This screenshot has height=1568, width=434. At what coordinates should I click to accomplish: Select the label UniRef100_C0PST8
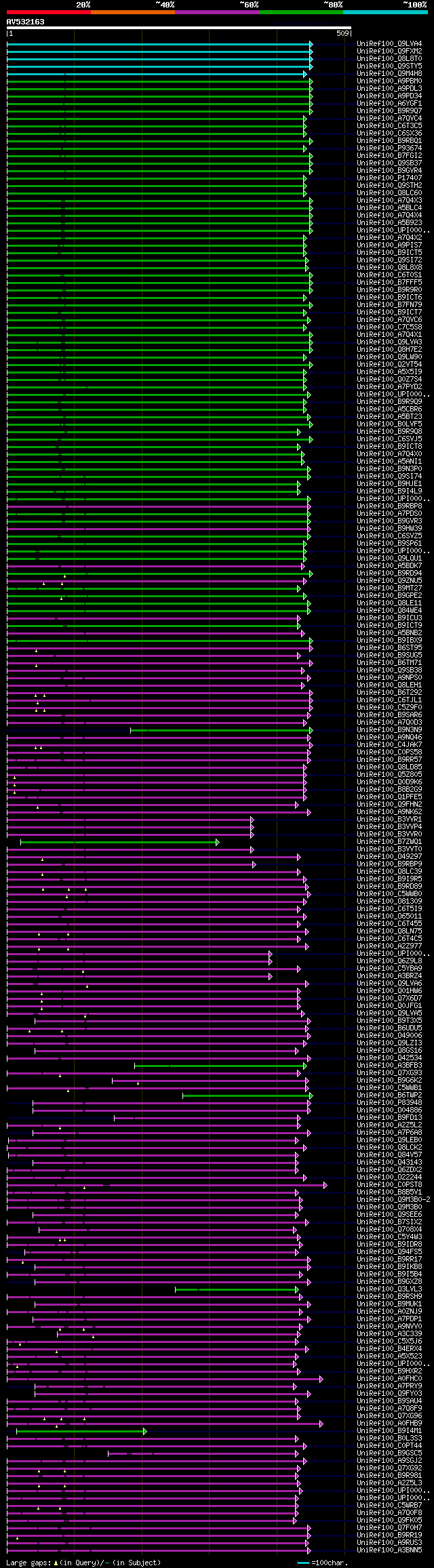(389, 1185)
